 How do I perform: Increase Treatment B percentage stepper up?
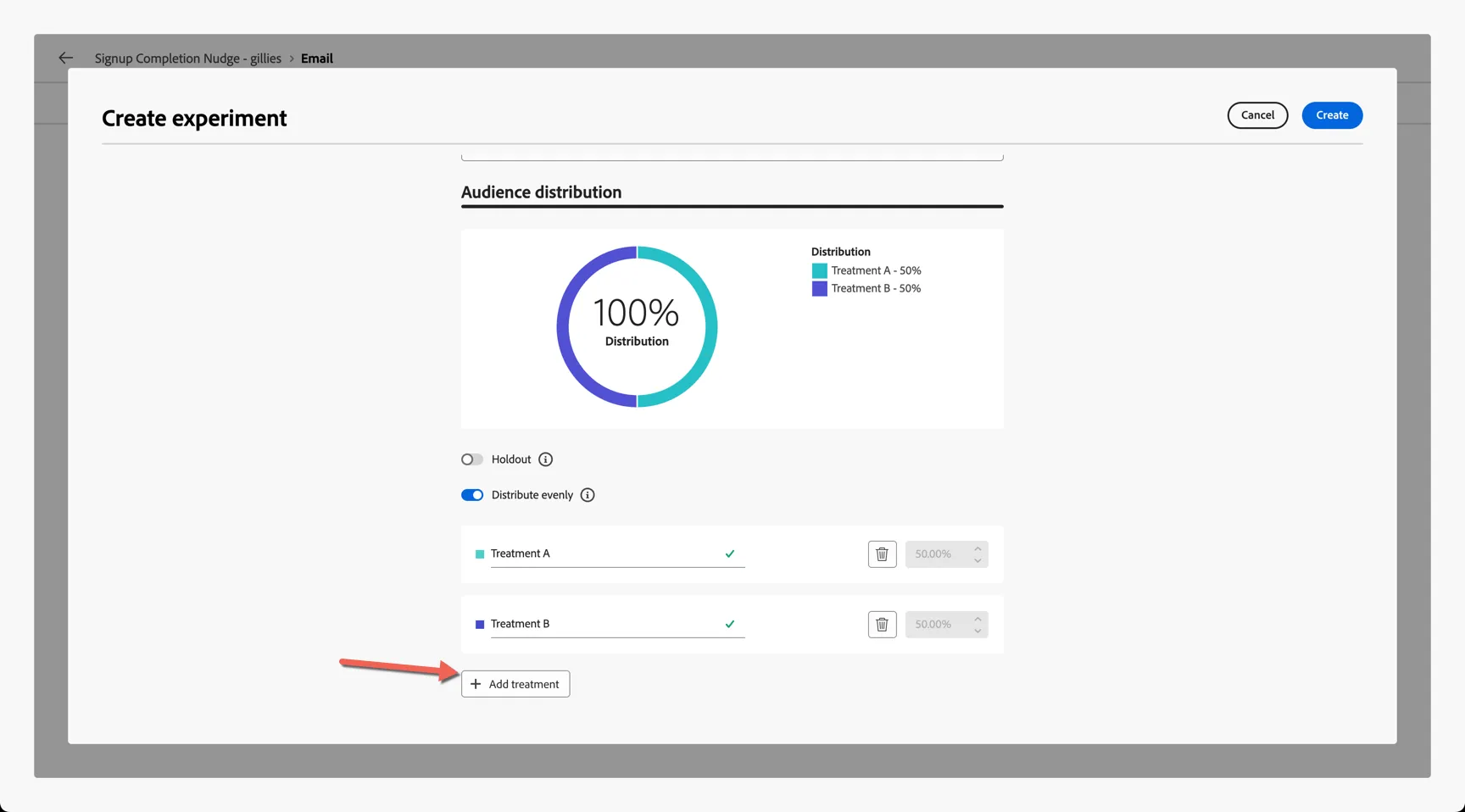[978, 619]
